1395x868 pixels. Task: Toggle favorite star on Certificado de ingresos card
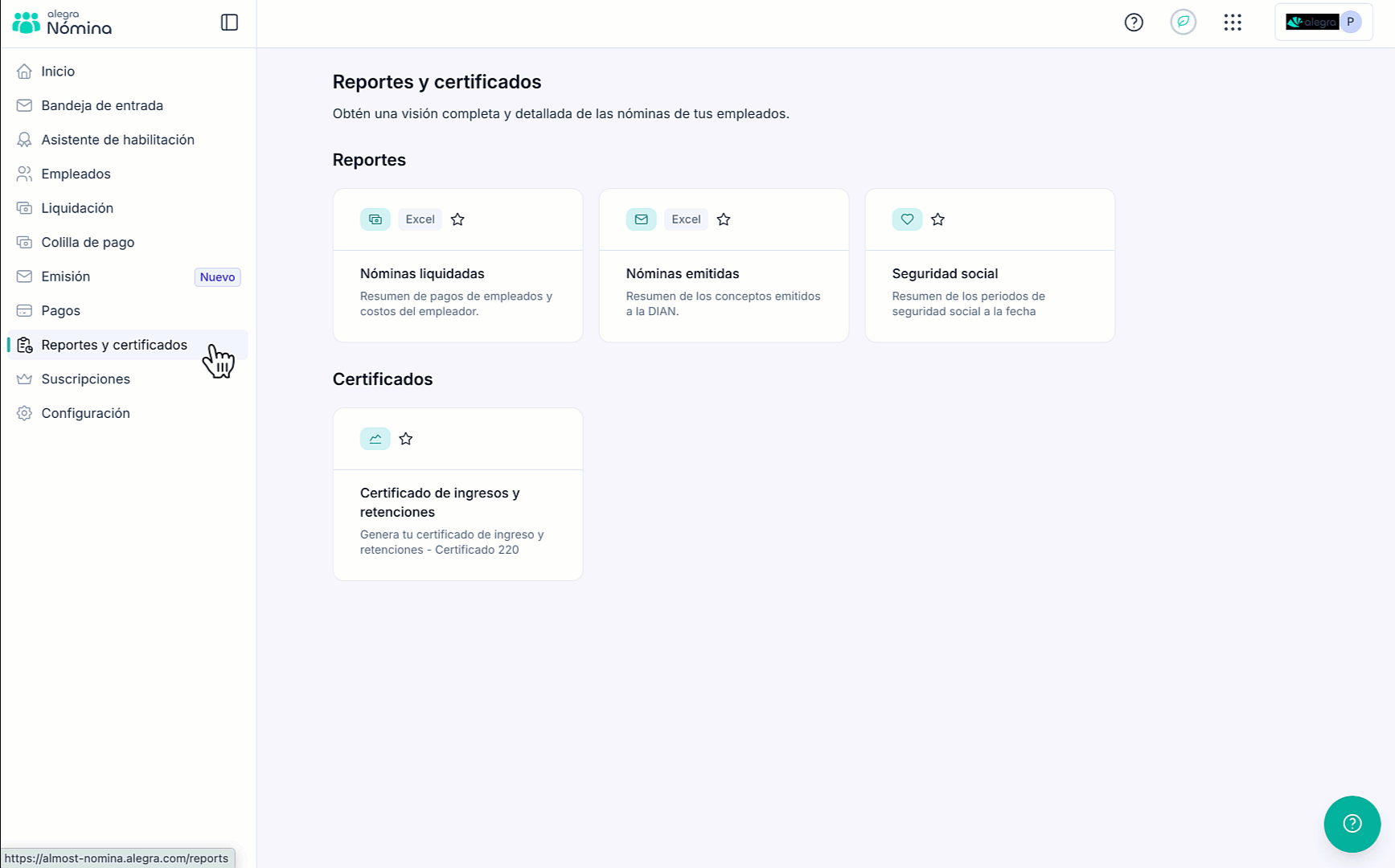point(406,439)
